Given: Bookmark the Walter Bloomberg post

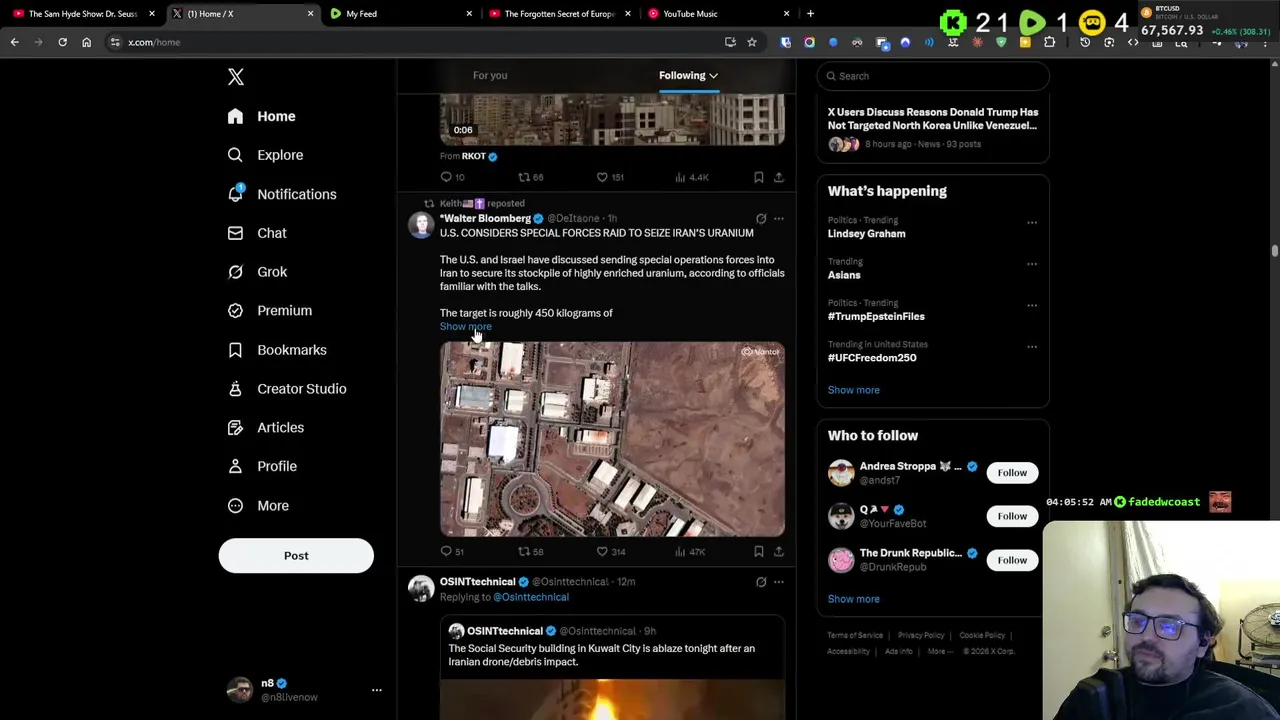Looking at the screenshot, I should click(759, 551).
